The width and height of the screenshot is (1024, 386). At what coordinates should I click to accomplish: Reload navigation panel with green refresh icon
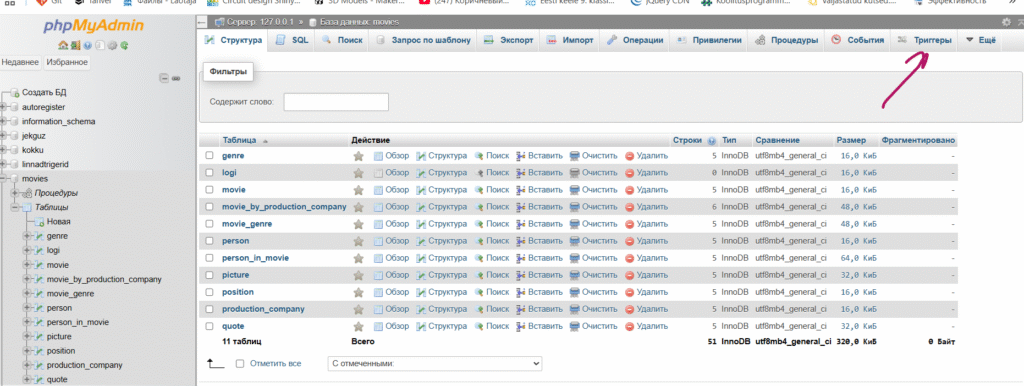pyautogui.click(x=124, y=45)
